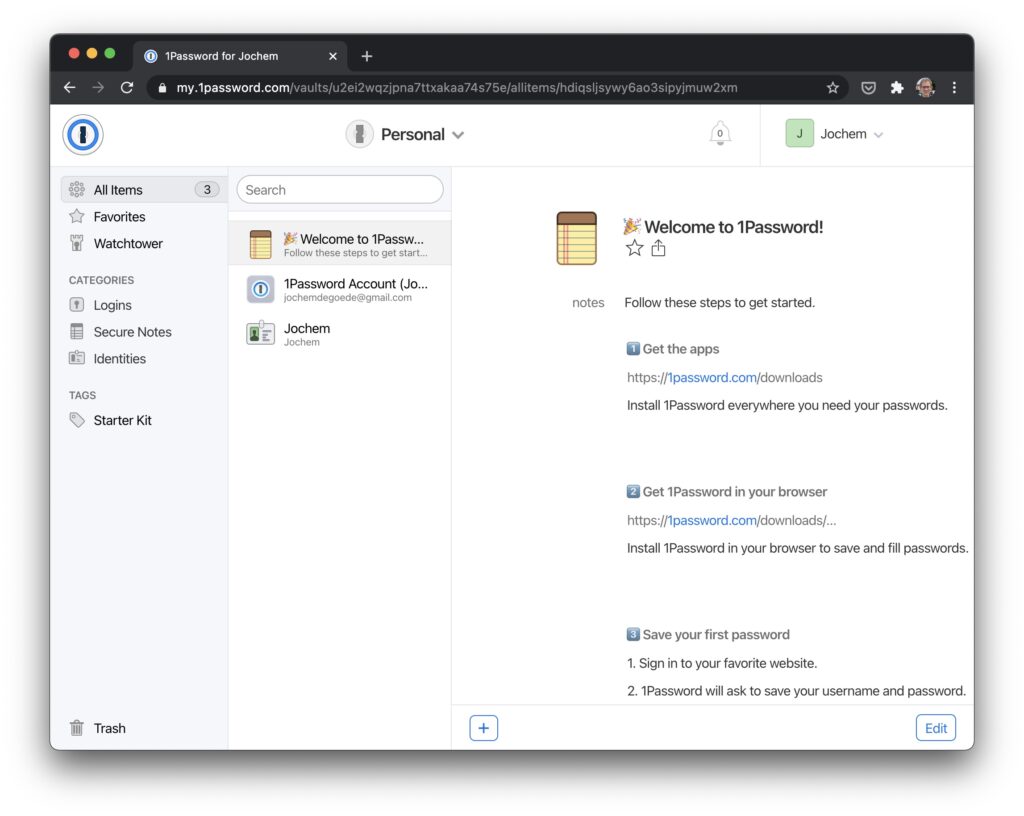
Task: Open the 1password.com/downloads link
Action: (x=724, y=377)
